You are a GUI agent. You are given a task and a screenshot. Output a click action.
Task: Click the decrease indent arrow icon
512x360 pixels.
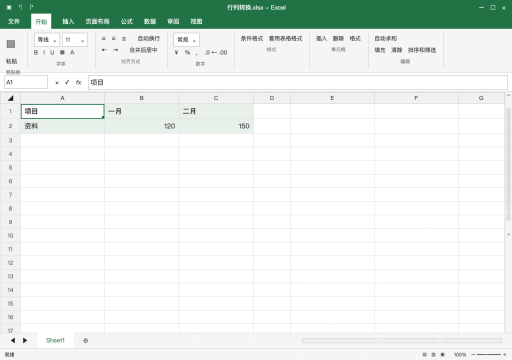pos(104,50)
